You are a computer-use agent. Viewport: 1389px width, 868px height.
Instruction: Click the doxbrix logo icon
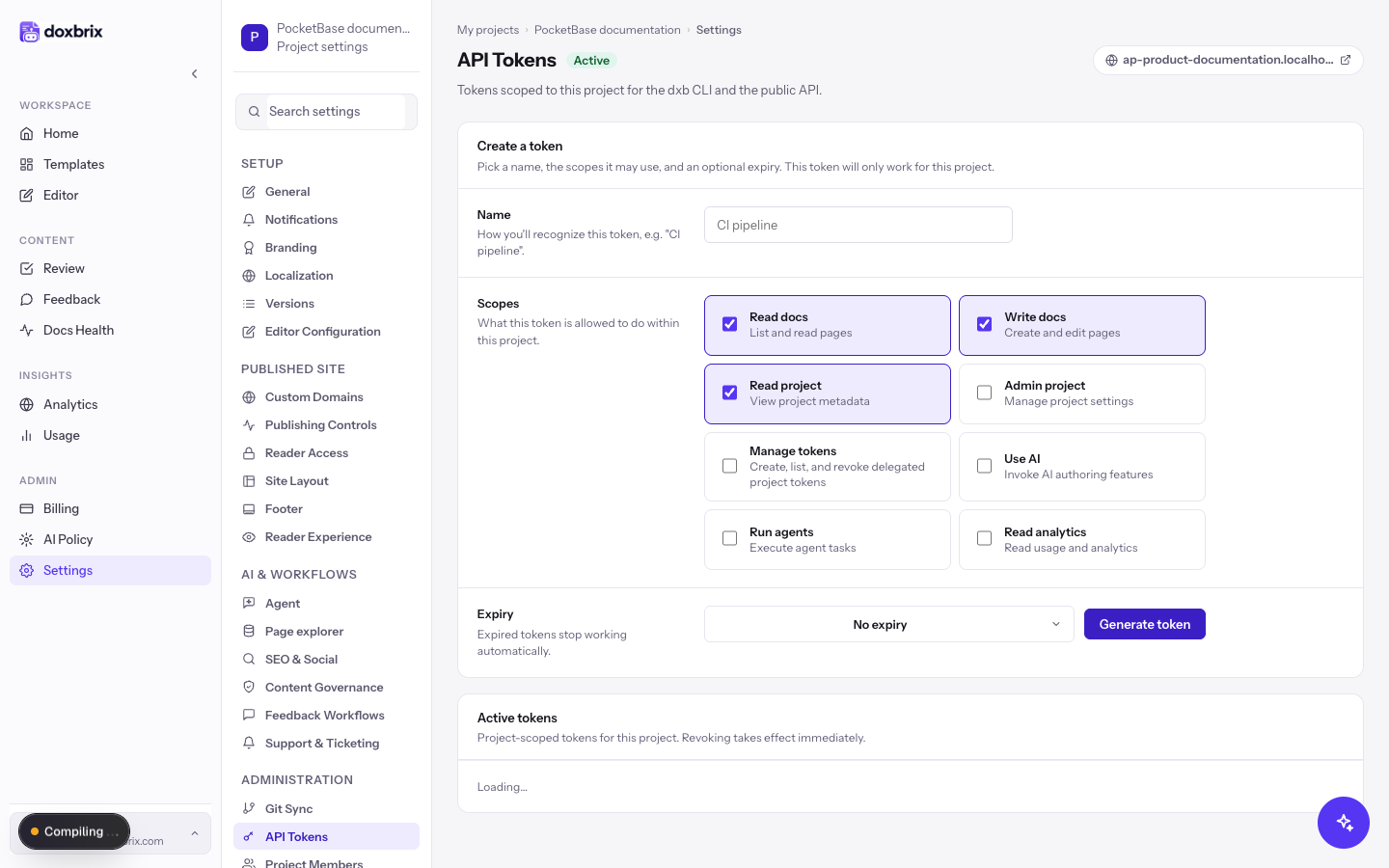[30, 32]
